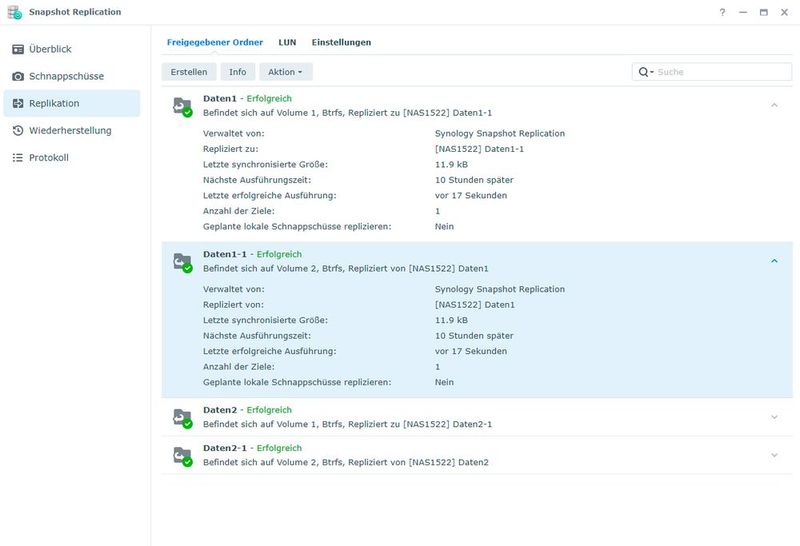Click Daten1 'Erfolgreich' status text
The width and height of the screenshot is (800, 546).
click(269, 98)
